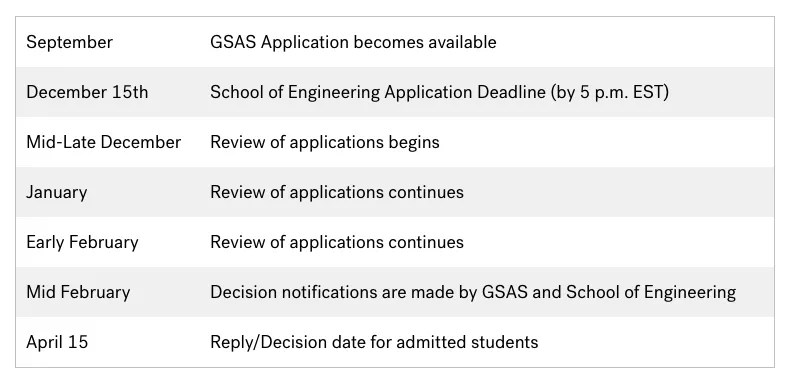Click 'Reply/Decision date for admitted students' text
Image resolution: width=790 pixels, height=384 pixels.
[x=374, y=343]
